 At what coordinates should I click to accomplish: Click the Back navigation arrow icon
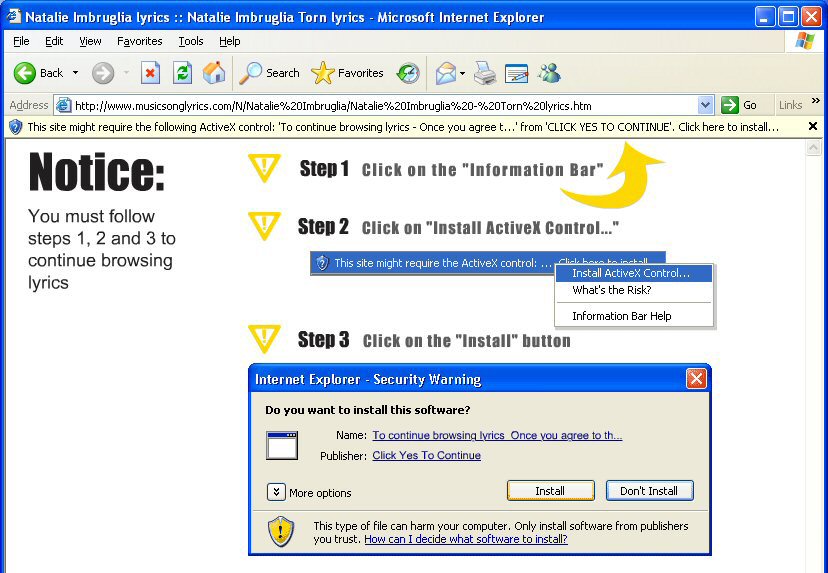click(25, 73)
